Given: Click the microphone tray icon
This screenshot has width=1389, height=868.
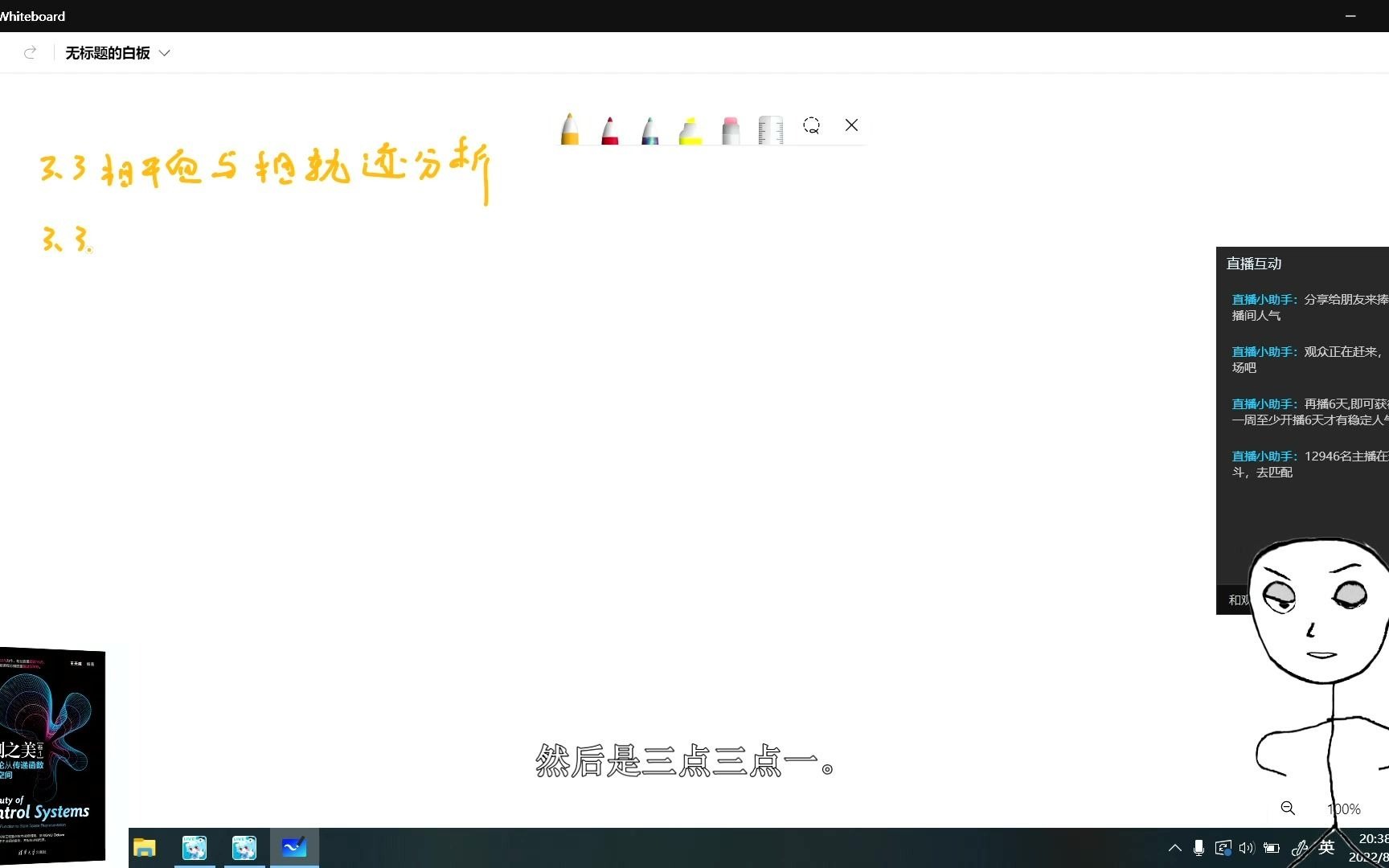Looking at the screenshot, I should coord(1198,848).
